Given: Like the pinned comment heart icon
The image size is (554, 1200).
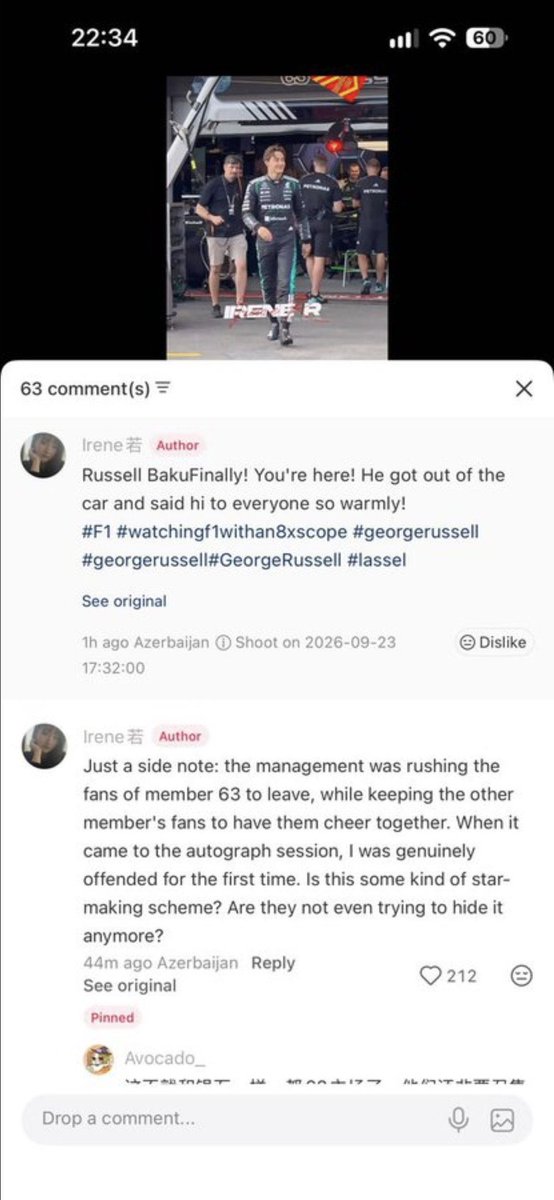Looking at the screenshot, I should [430, 975].
